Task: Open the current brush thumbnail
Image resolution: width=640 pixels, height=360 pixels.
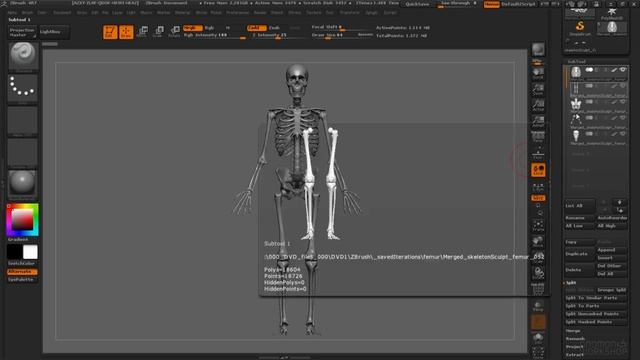Action: tap(23, 56)
